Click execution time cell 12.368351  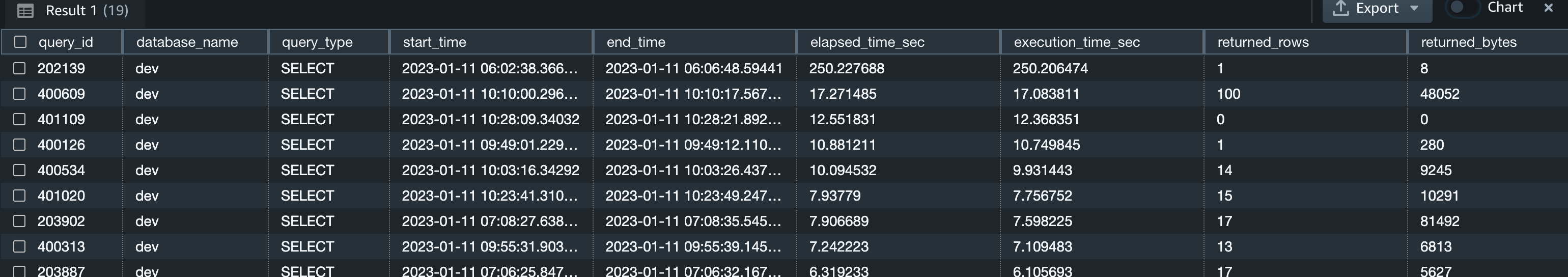[1046, 119]
